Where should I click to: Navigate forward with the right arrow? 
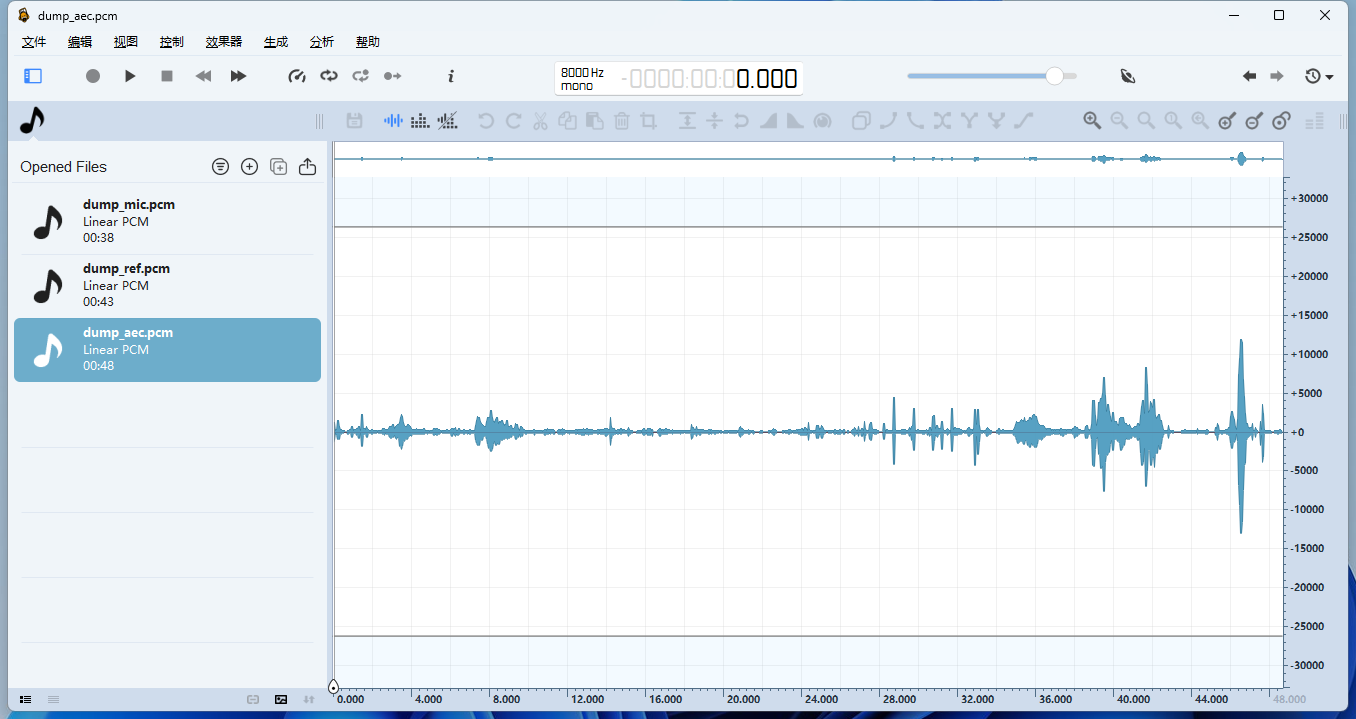(x=1277, y=76)
